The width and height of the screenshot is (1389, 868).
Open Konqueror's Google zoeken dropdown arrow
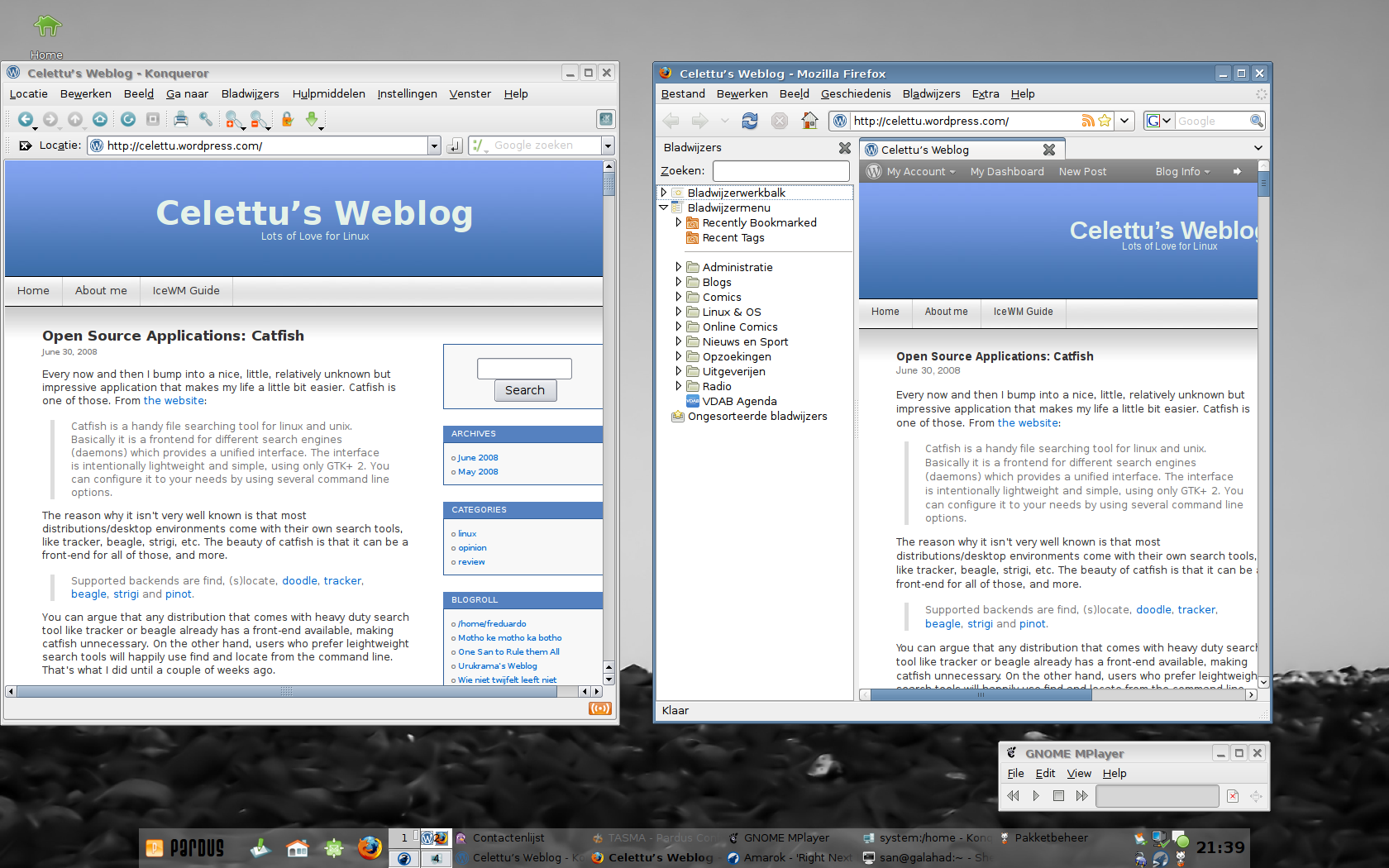coord(608,146)
